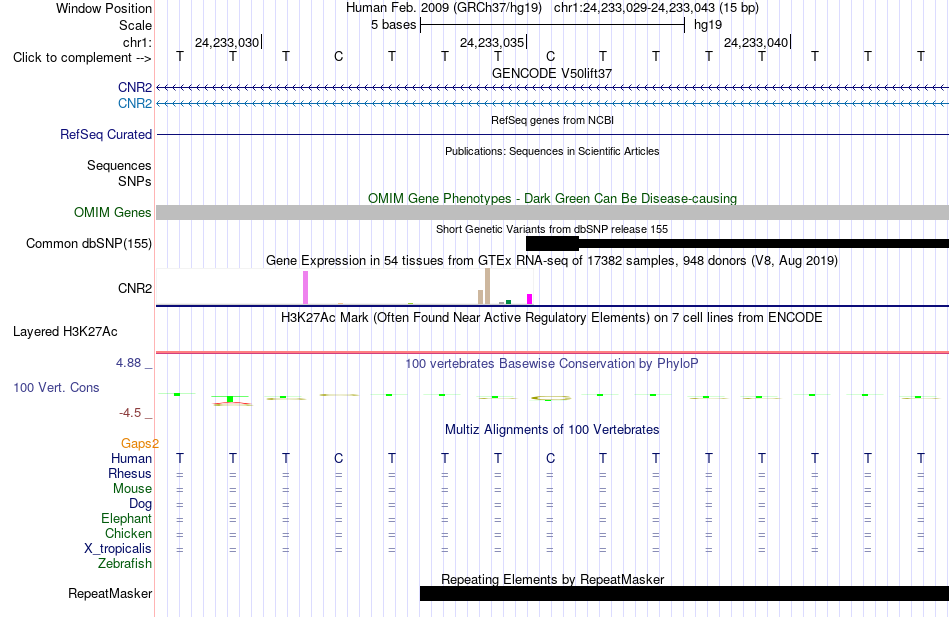Select the Human alignment row label

tap(131, 459)
